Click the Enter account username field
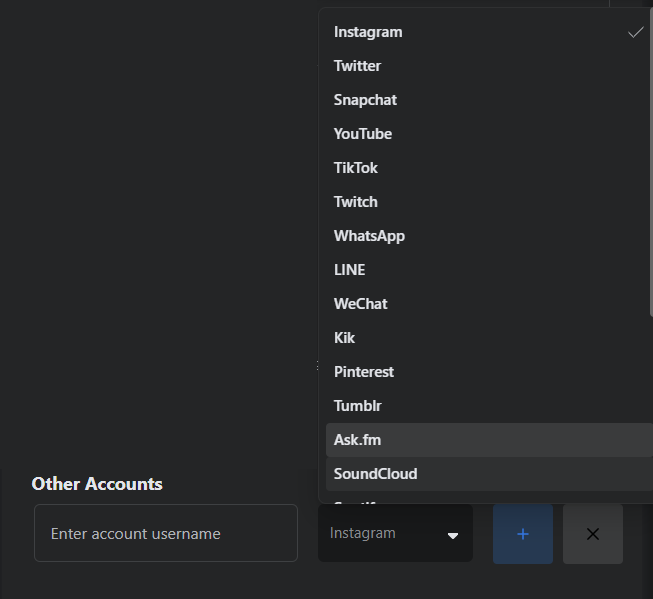The width and height of the screenshot is (653, 599). [166, 533]
